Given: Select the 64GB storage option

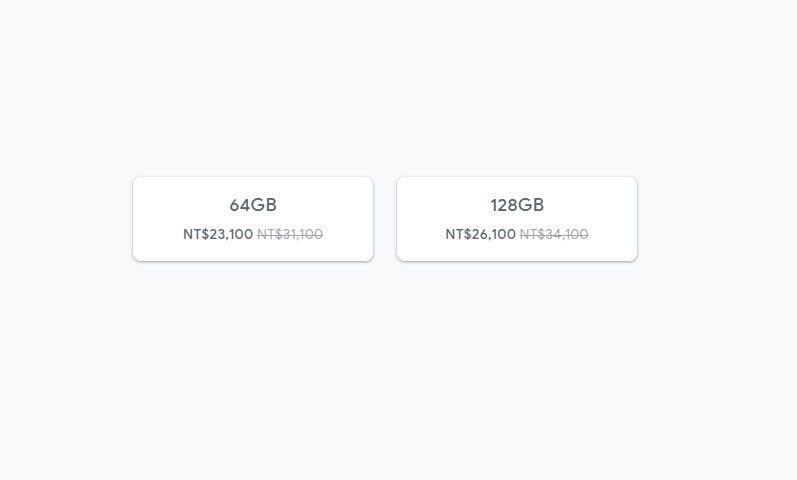Looking at the screenshot, I should pyautogui.click(x=253, y=219).
